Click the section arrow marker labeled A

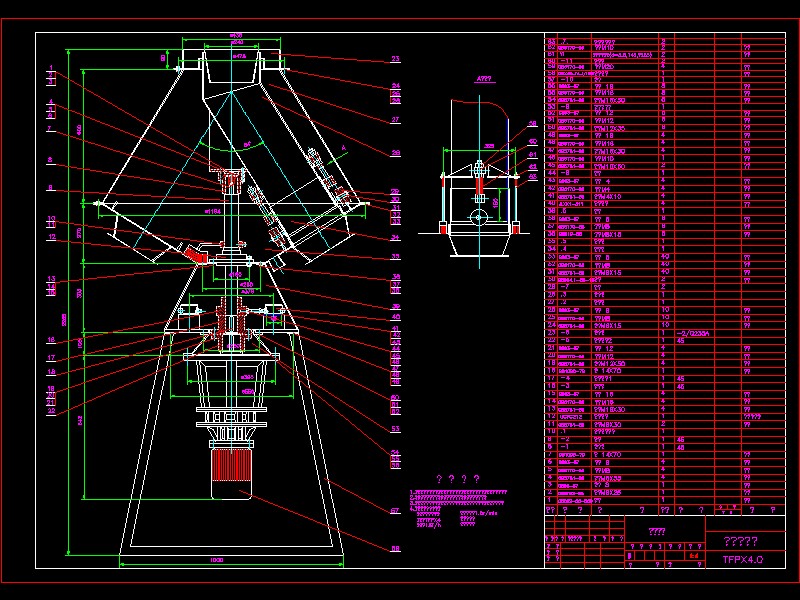(x=343, y=148)
